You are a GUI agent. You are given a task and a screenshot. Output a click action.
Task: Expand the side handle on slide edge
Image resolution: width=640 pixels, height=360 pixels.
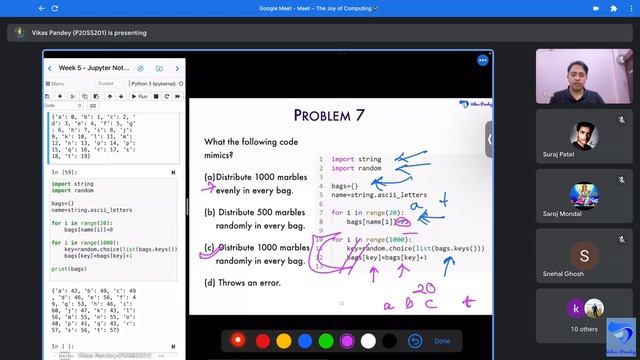489,139
